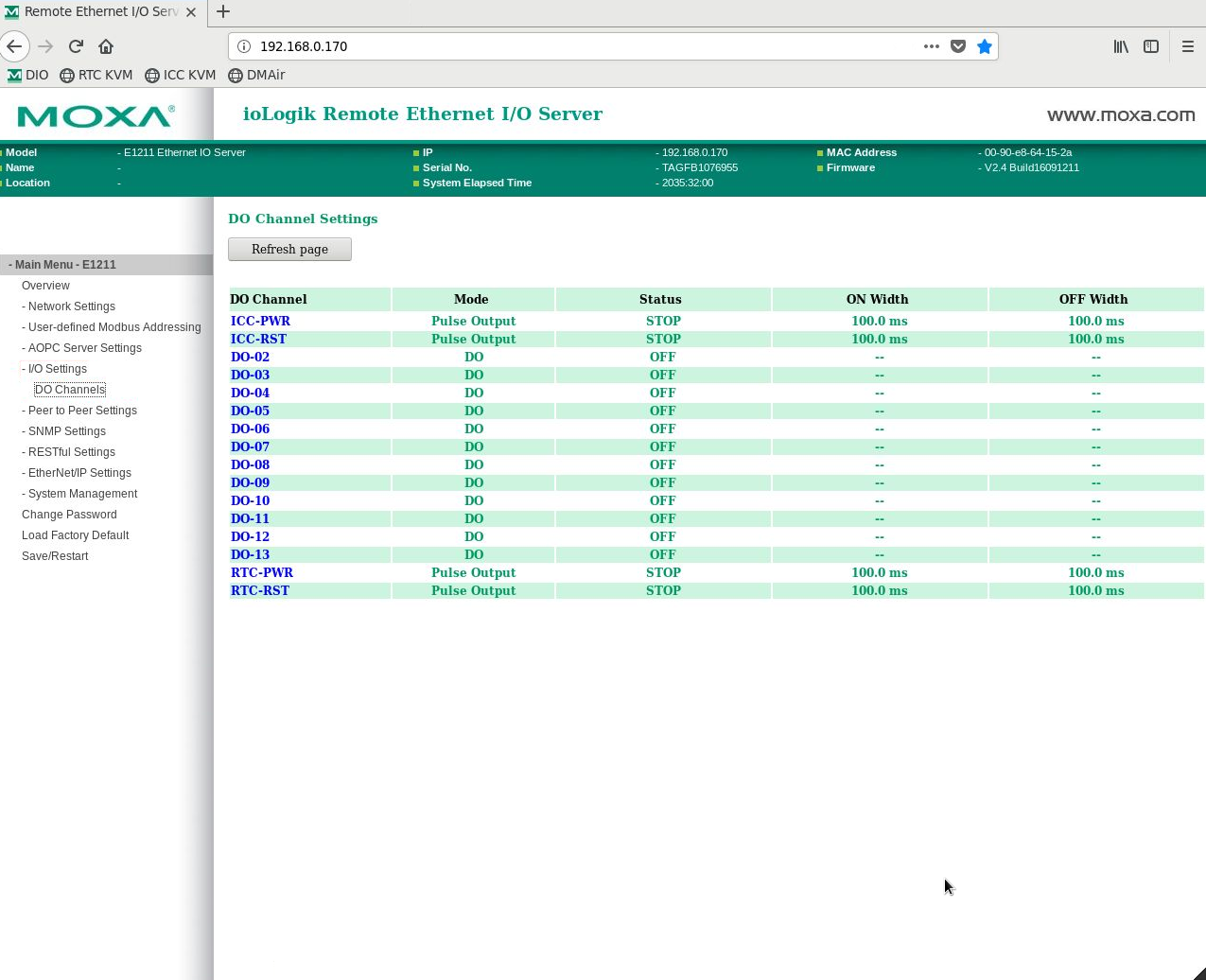
Task: Expand RESTful Settings menu item
Action: 71,452
